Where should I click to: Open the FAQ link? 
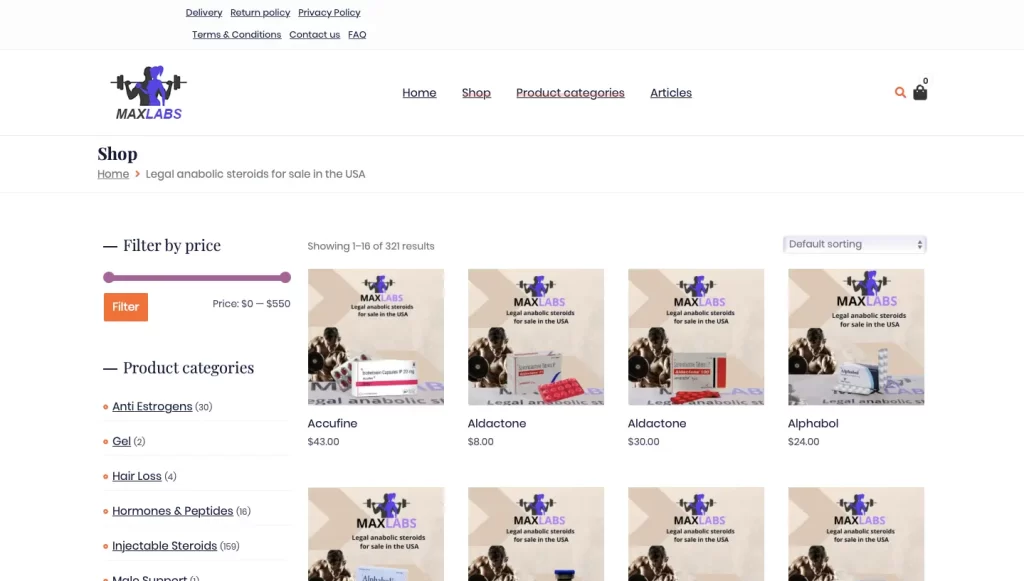(357, 35)
